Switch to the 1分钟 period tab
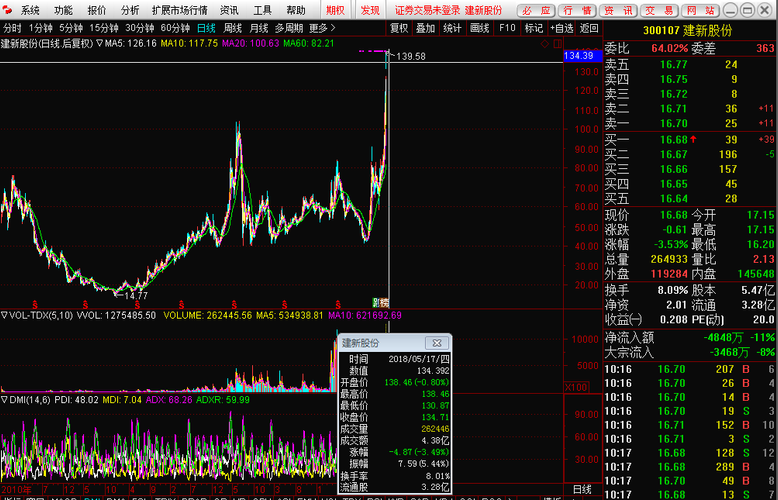 click(x=41, y=28)
